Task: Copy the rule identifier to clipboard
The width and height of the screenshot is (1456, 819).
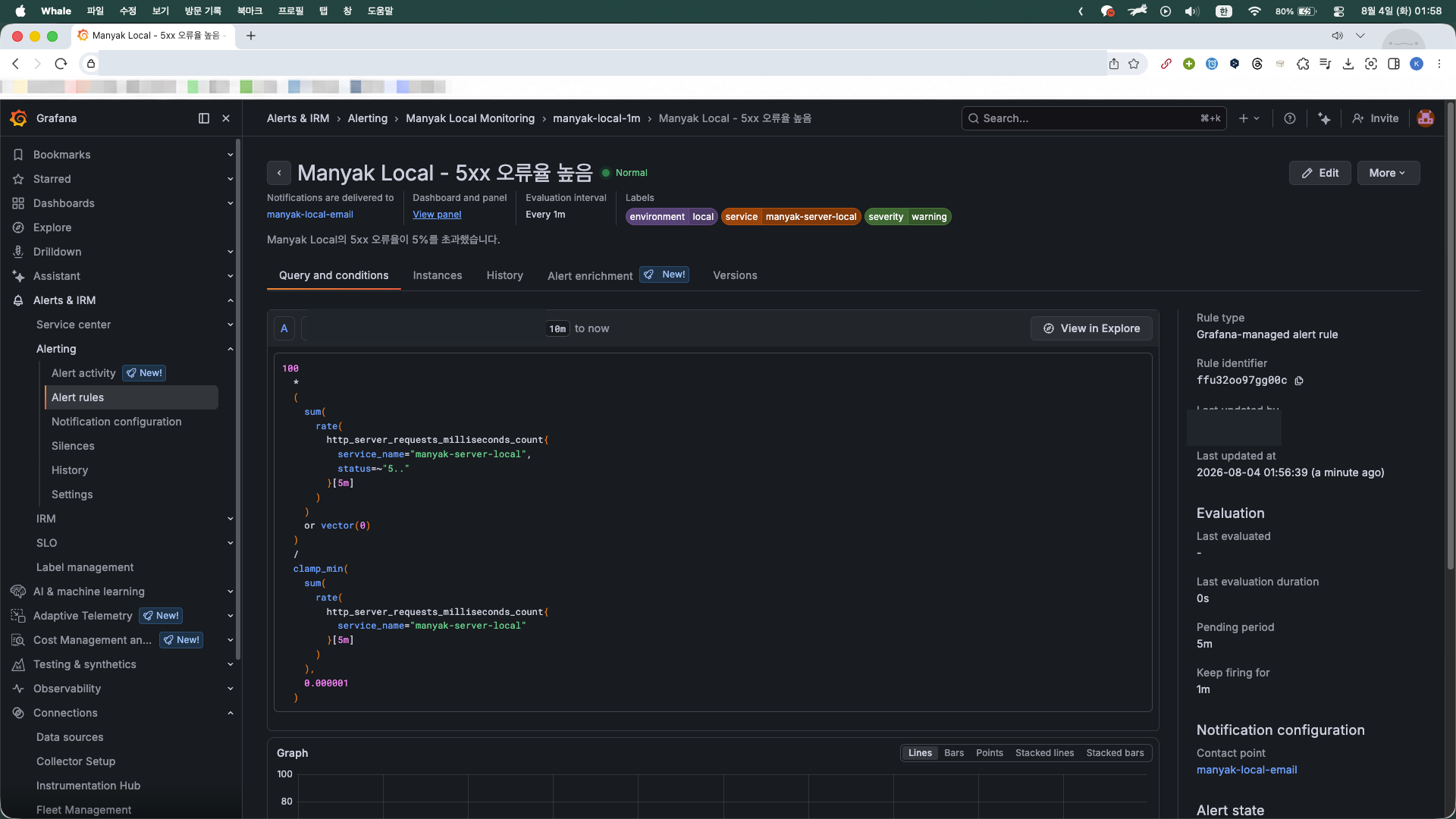Action: [1299, 381]
